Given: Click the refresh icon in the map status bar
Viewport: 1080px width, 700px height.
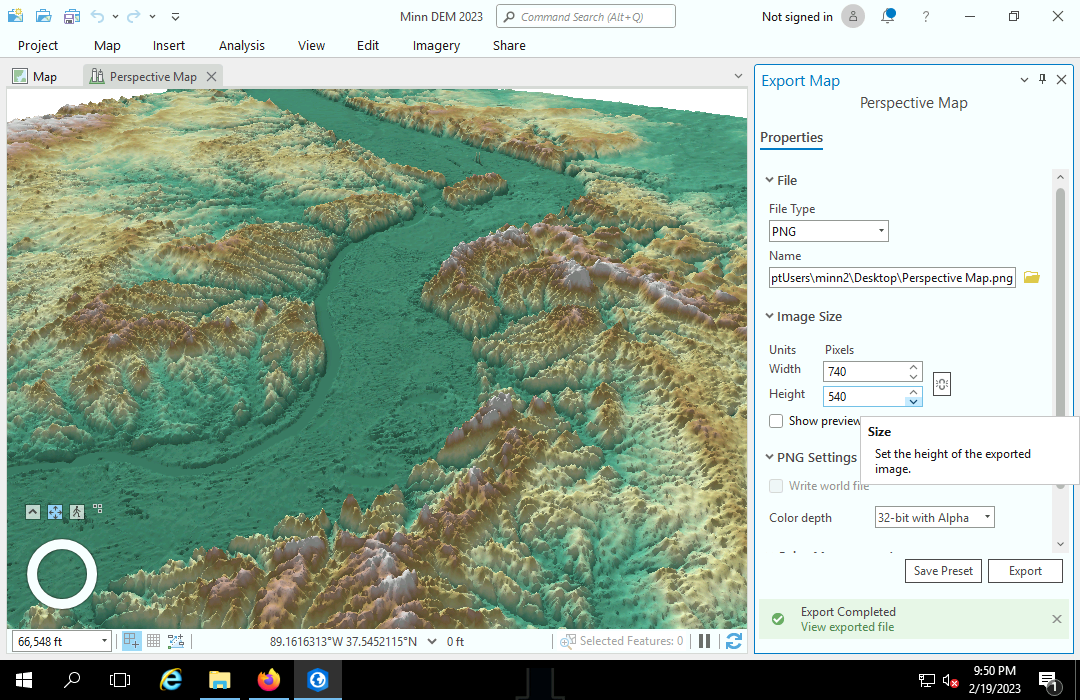Looking at the screenshot, I should click(x=734, y=641).
